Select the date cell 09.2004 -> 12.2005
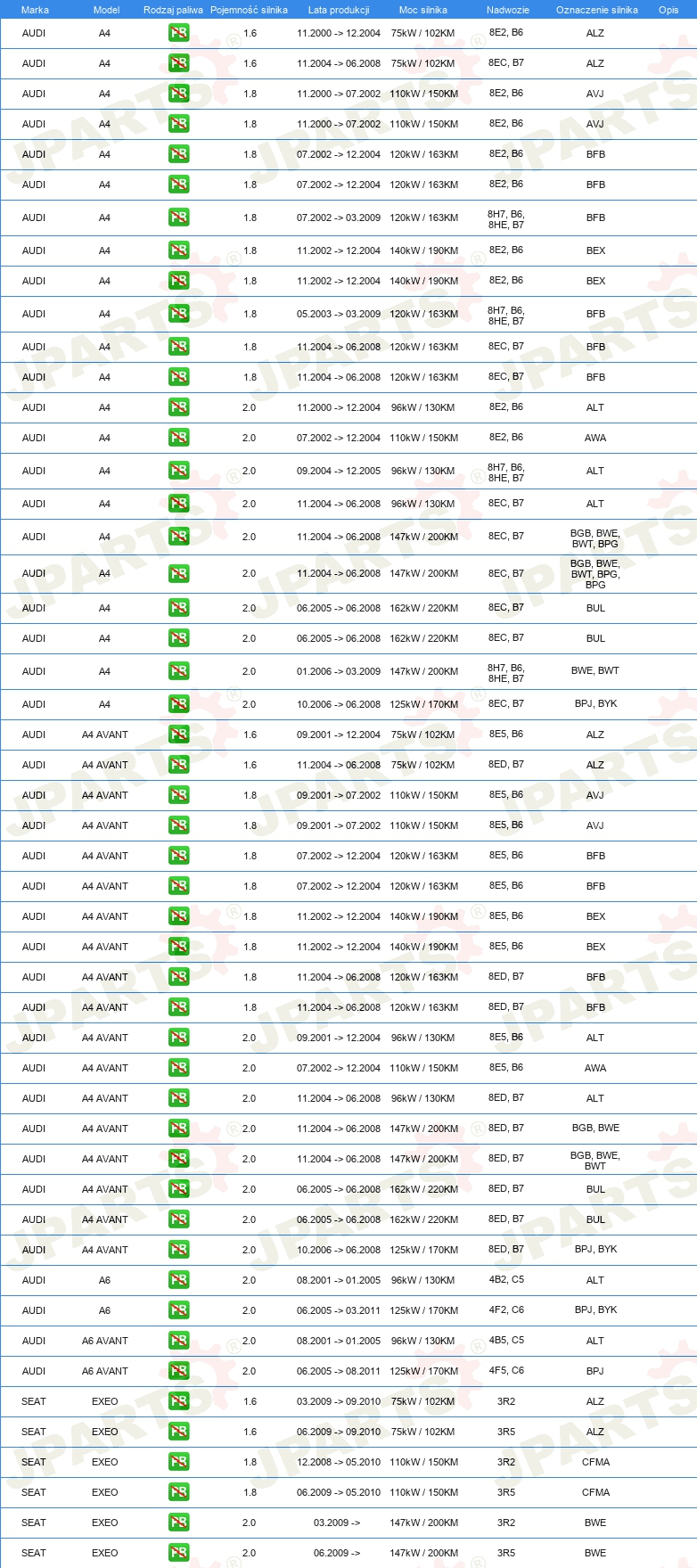Viewport: 697px width, 1568px height. click(x=339, y=471)
